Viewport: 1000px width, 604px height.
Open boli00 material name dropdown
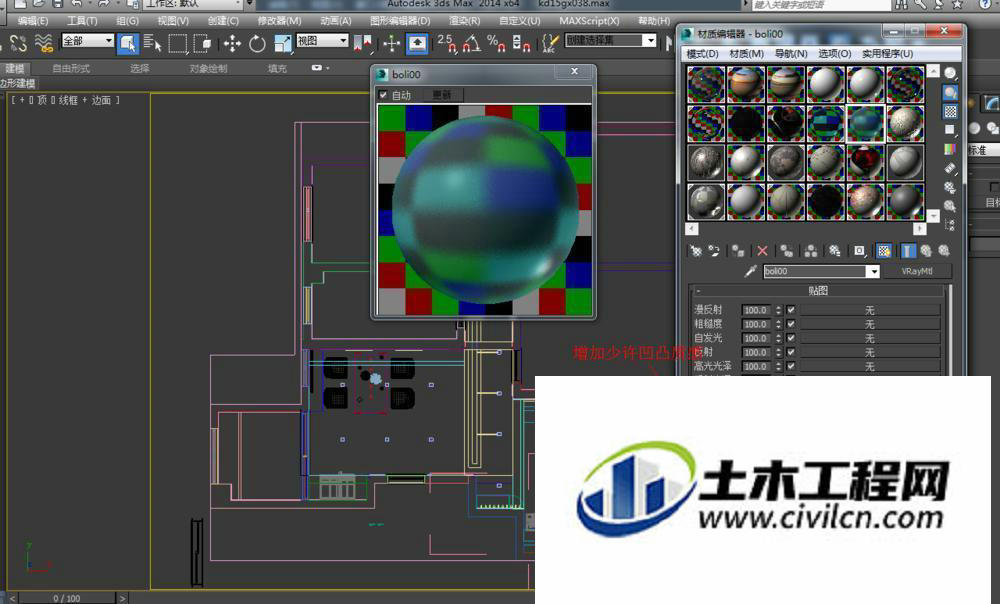click(873, 272)
